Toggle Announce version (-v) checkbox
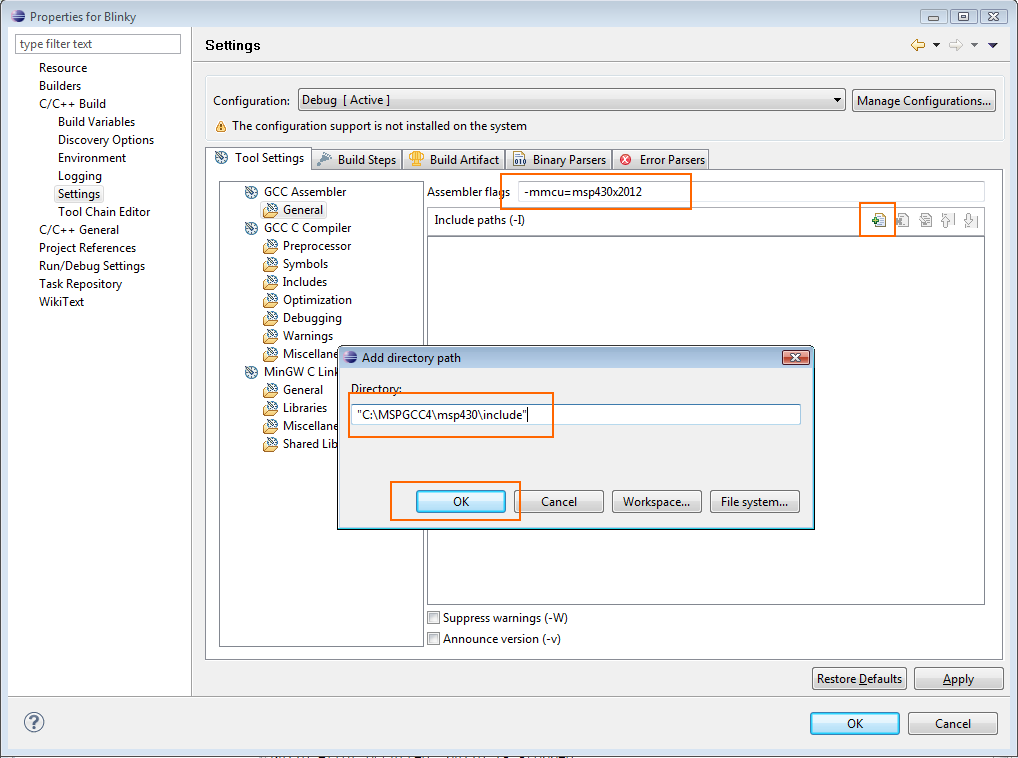The height and width of the screenshot is (758, 1018). click(x=434, y=639)
